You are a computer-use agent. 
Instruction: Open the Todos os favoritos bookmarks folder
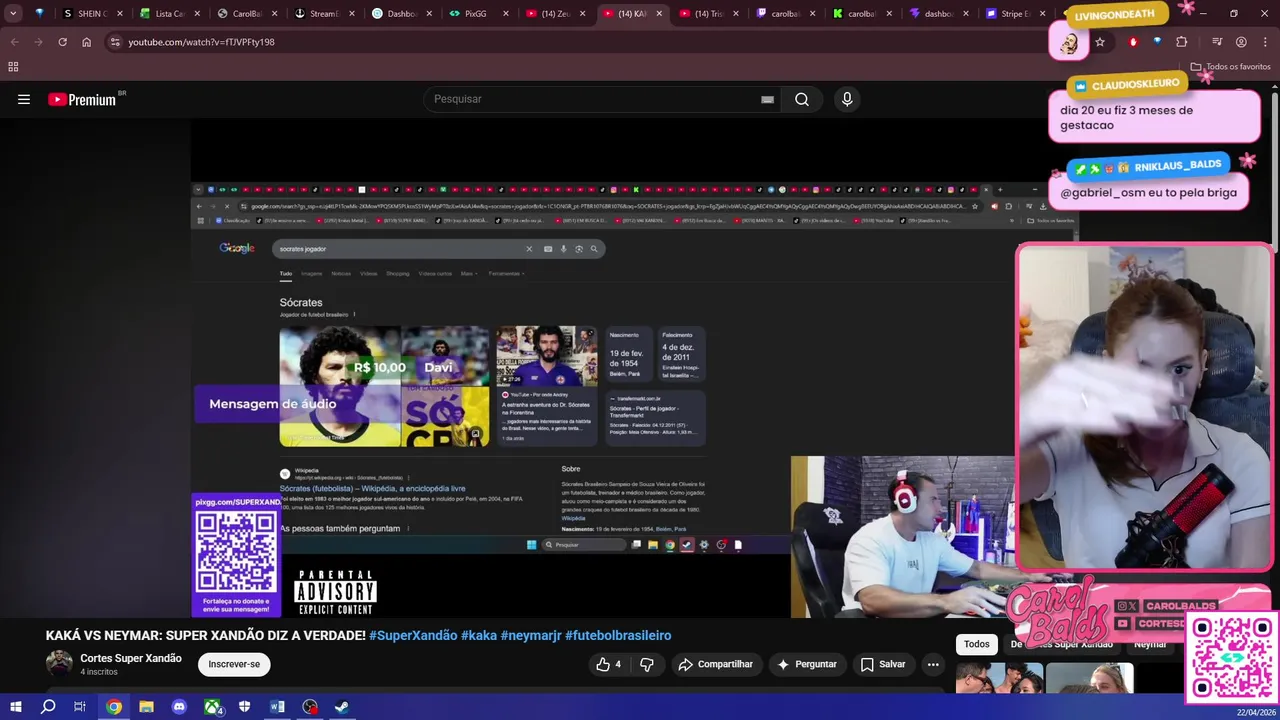pyautogui.click(x=1231, y=67)
